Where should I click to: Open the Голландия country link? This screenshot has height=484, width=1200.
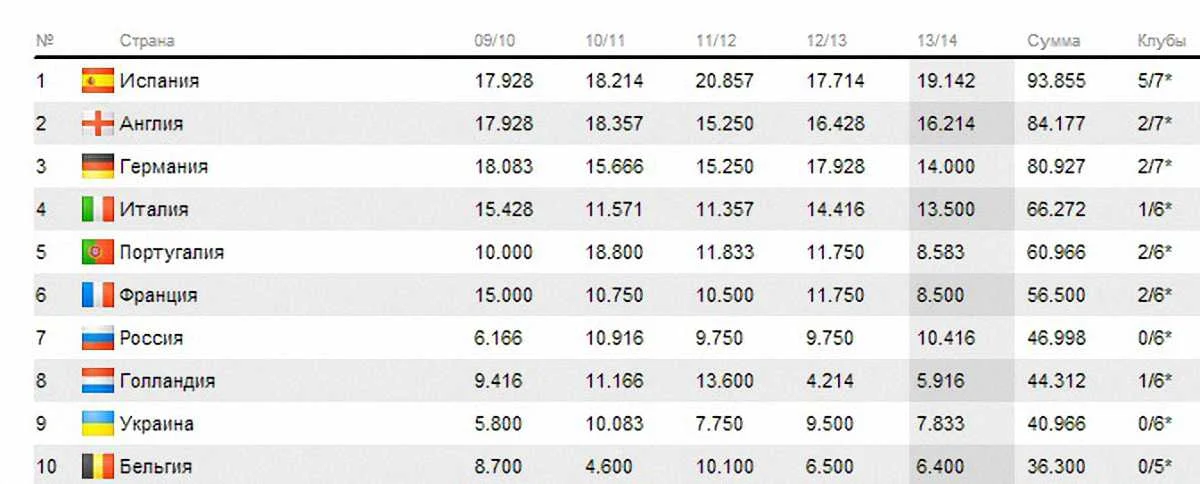(167, 381)
